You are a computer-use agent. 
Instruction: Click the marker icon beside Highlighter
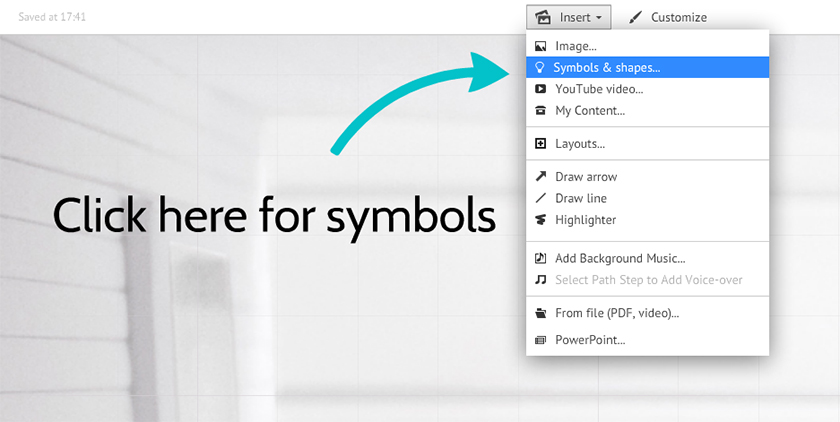pyautogui.click(x=541, y=220)
